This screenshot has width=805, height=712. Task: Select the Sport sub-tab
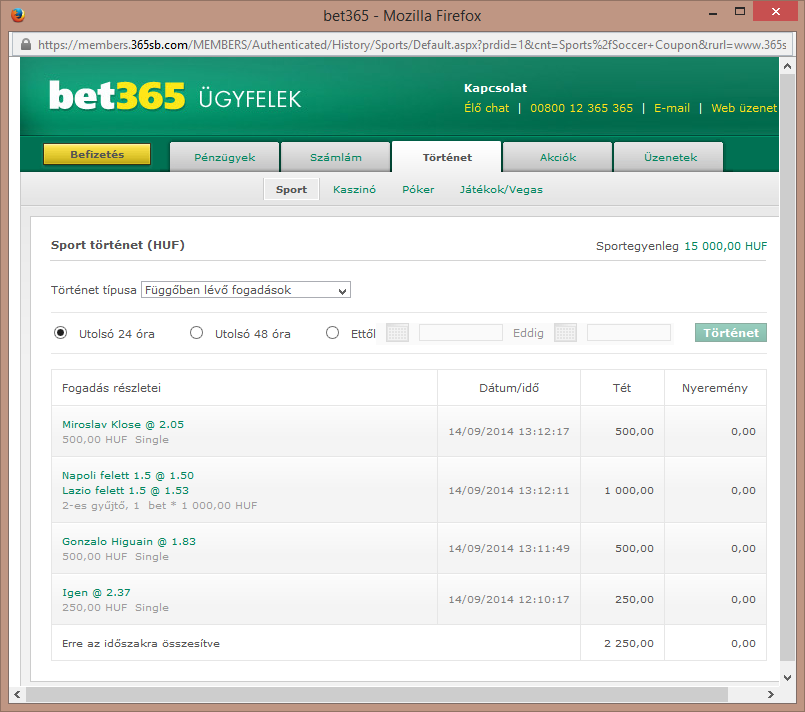[292, 189]
